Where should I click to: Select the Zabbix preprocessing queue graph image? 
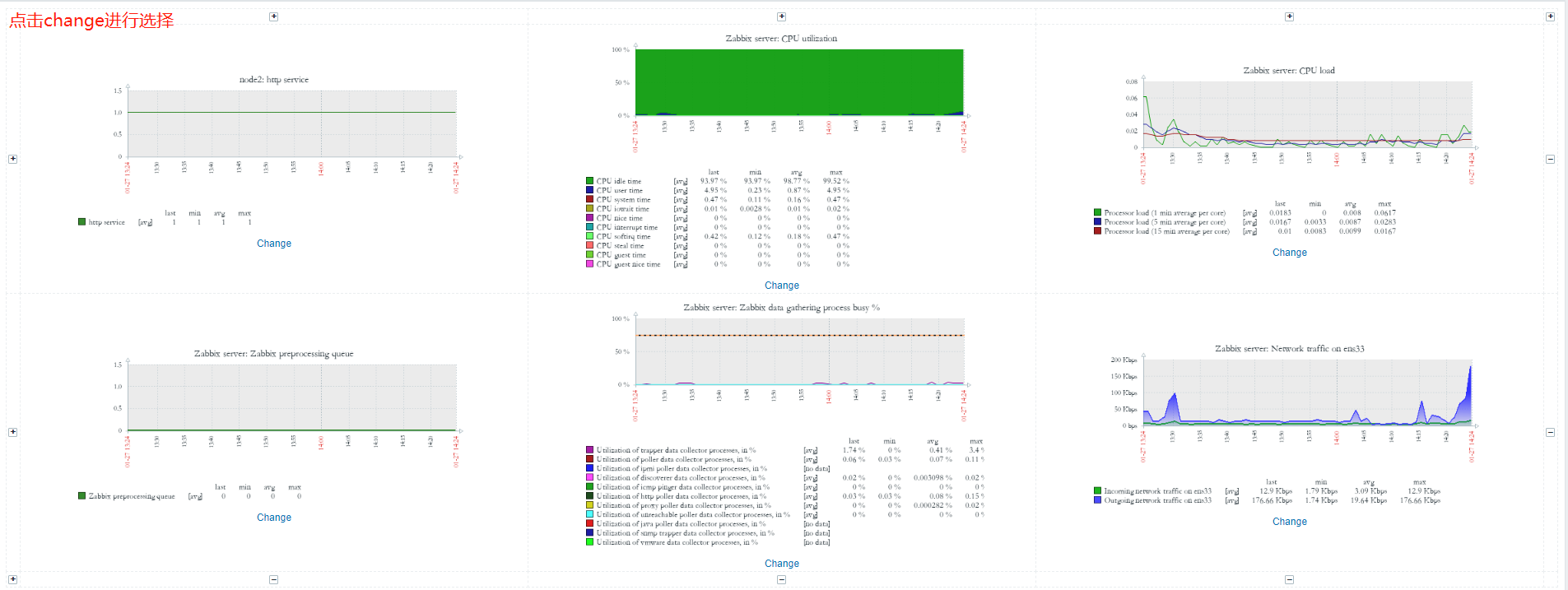274,425
